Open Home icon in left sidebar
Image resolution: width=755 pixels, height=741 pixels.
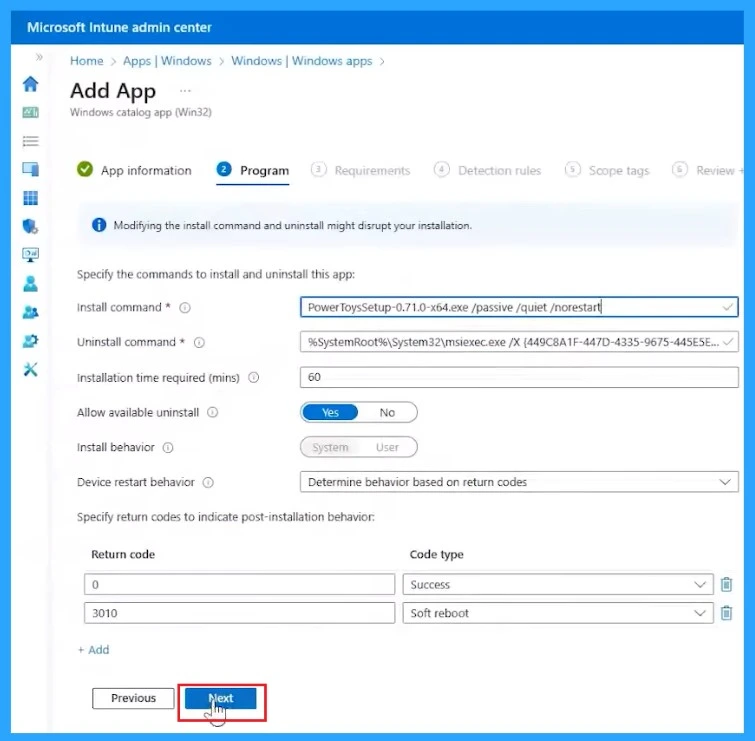[30, 84]
